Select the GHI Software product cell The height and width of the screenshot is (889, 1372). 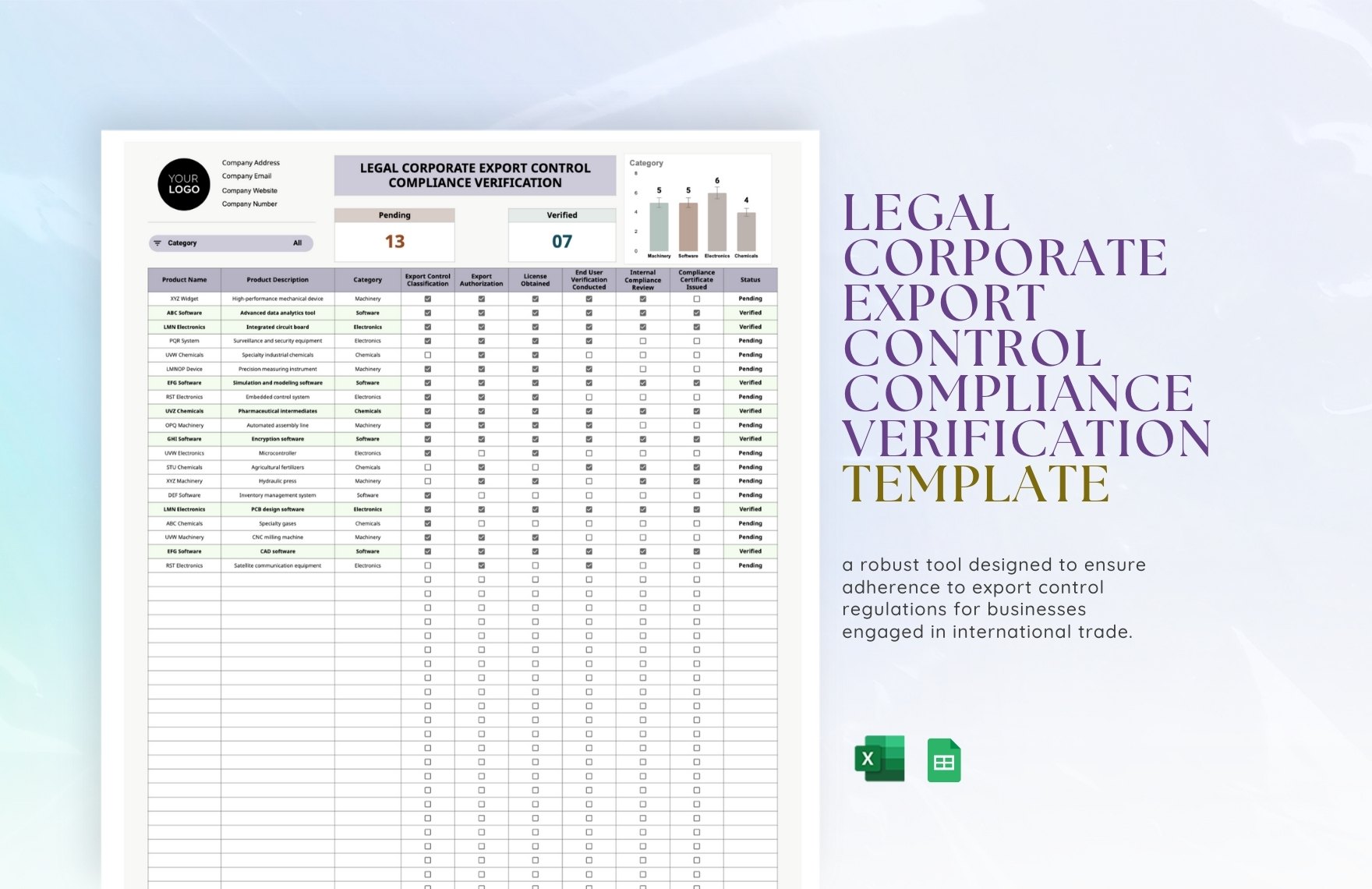click(x=185, y=439)
